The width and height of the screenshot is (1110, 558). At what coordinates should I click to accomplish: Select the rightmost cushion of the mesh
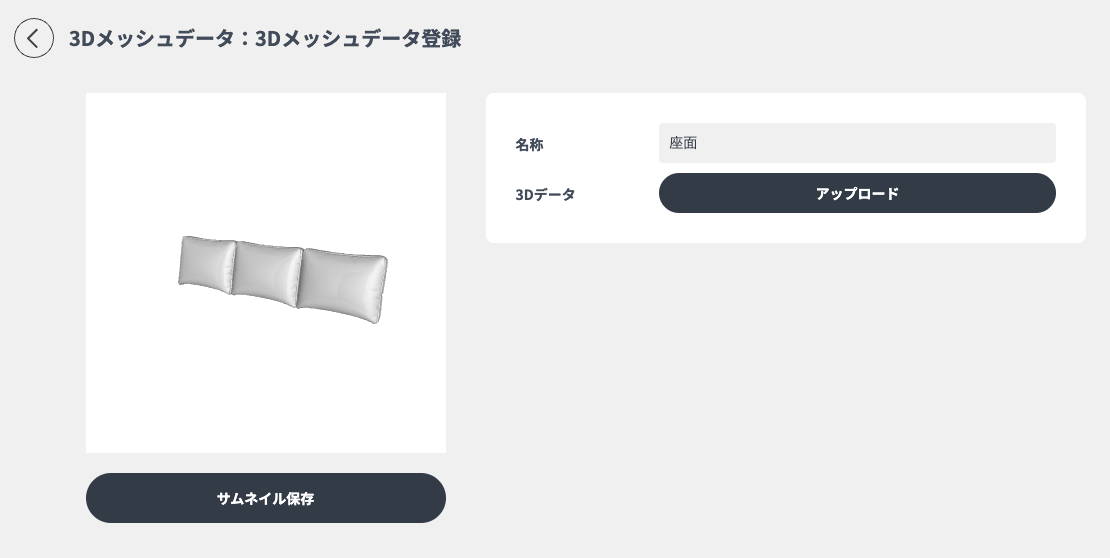343,285
